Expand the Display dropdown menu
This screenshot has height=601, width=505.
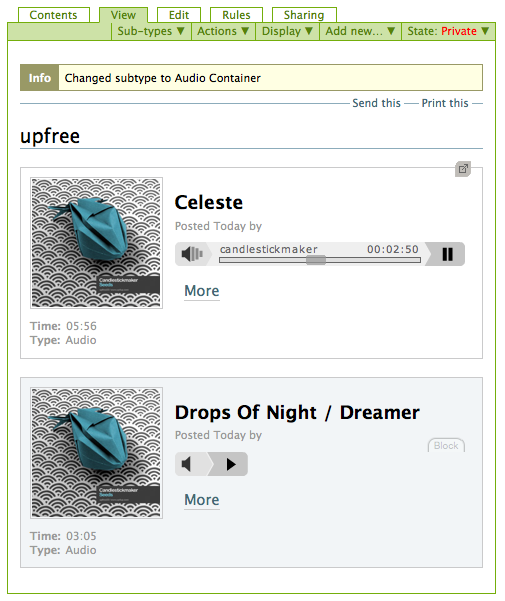287,31
